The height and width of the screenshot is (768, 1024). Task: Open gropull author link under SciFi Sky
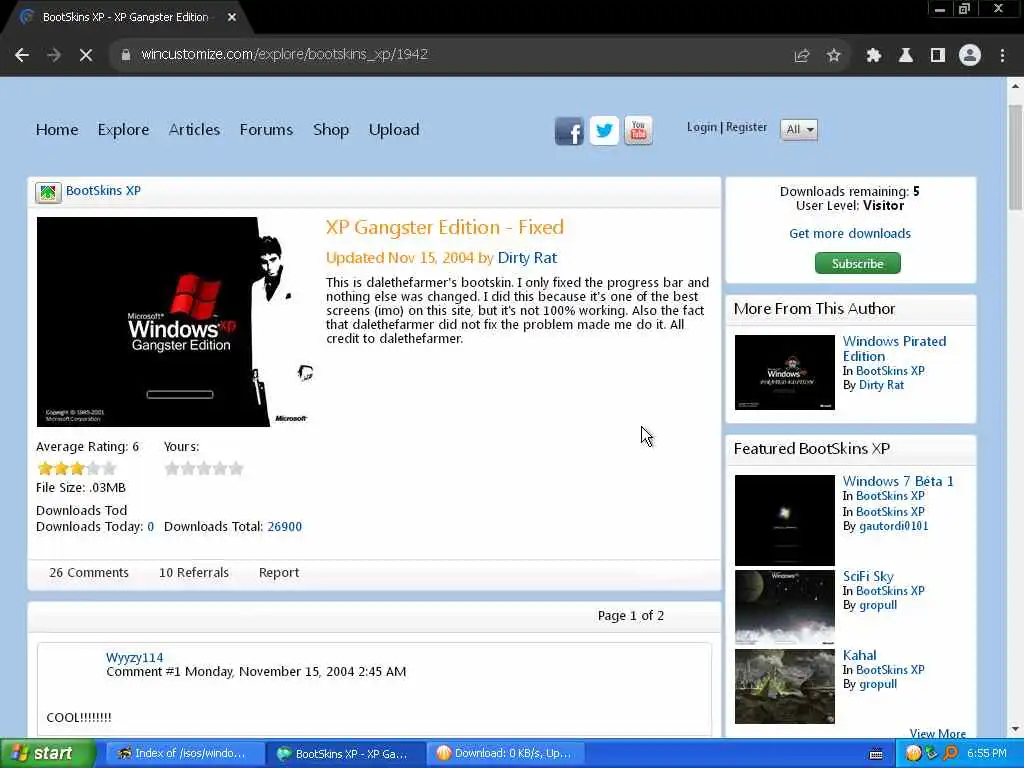pyautogui.click(x=878, y=605)
